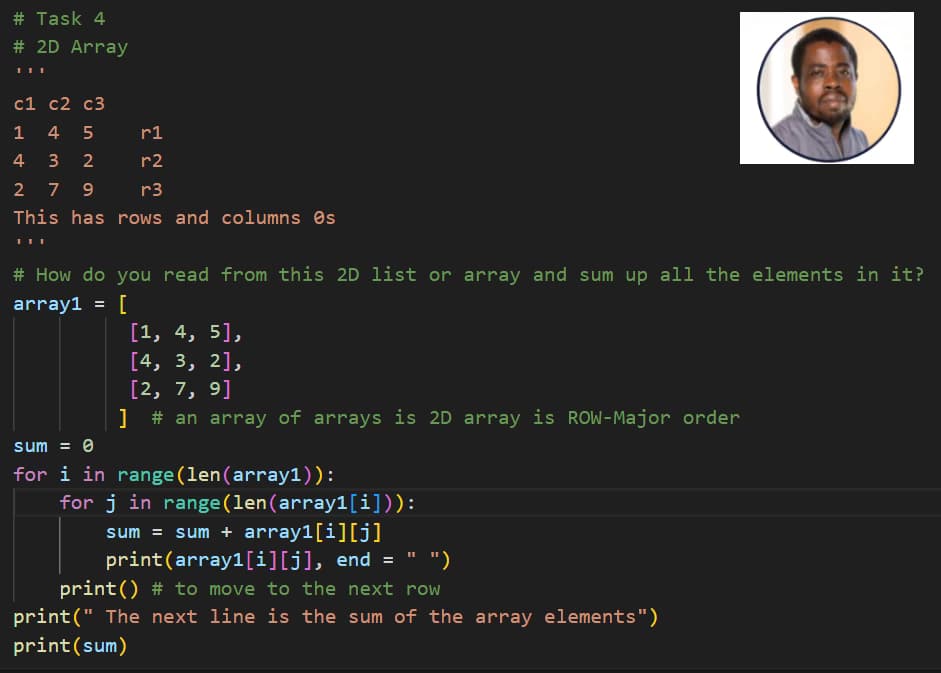
Task: Click the "sum = 0" assignment line
Action: tap(45, 445)
